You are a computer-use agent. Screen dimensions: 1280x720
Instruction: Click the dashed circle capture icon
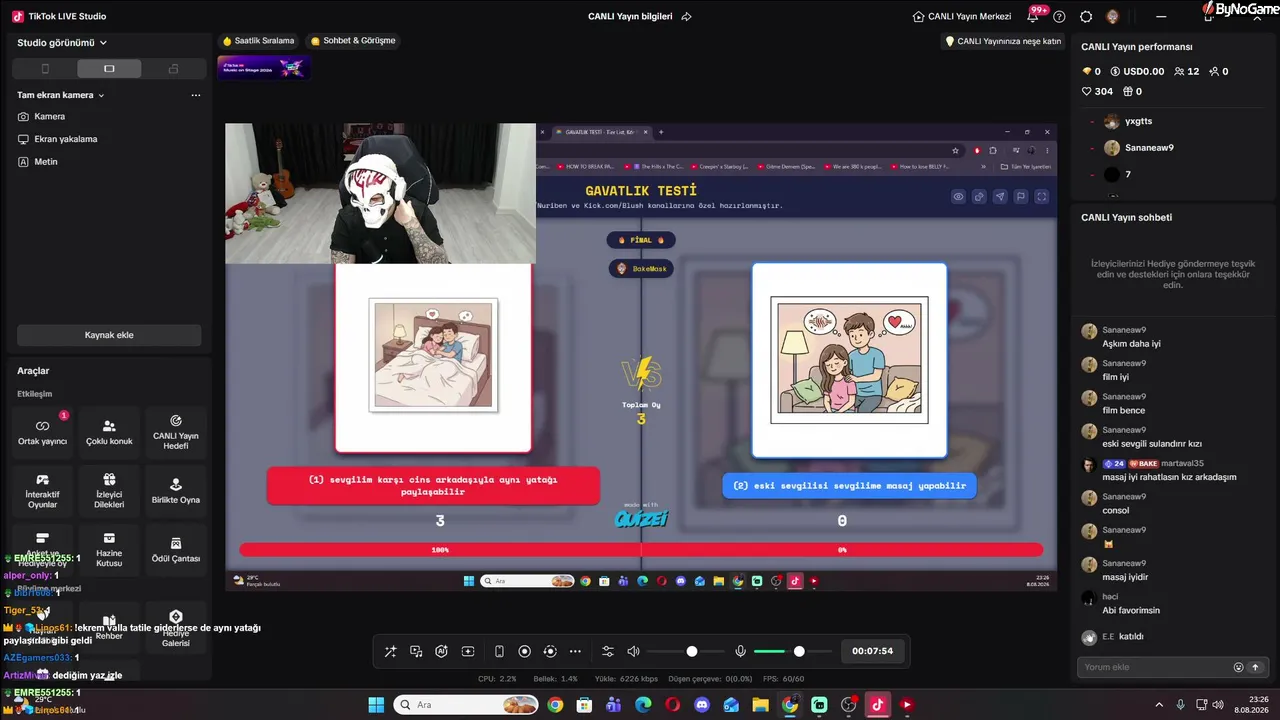coord(549,651)
